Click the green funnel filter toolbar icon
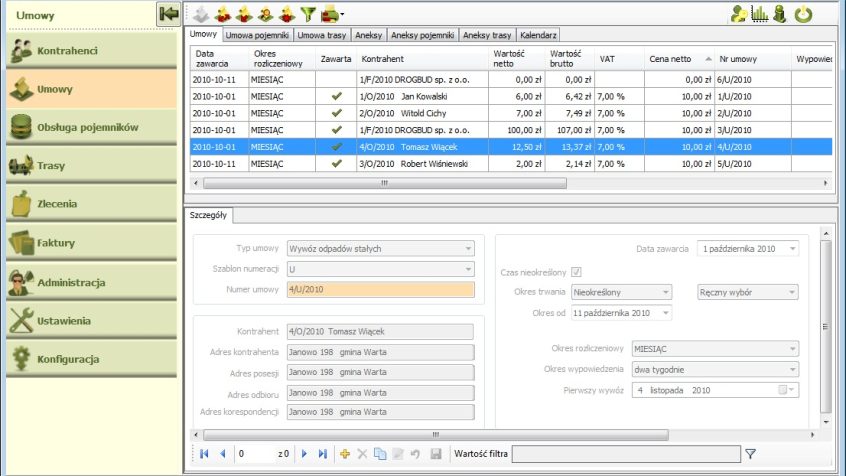This screenshot has height=476, width=846. tap(308, 14)
